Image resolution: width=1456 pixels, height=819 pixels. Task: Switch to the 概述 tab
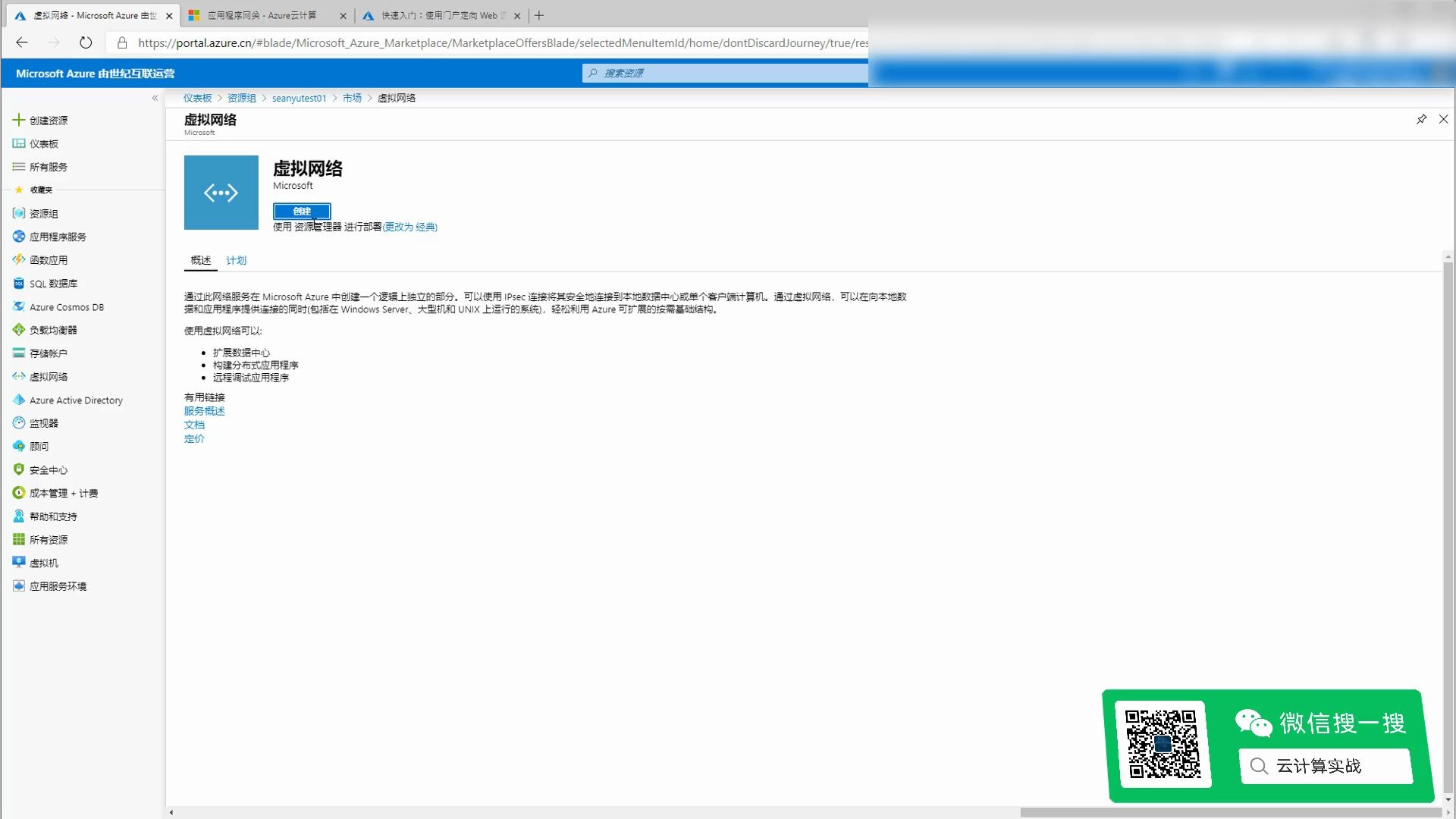pyautogui.click(x=201, y=260)
